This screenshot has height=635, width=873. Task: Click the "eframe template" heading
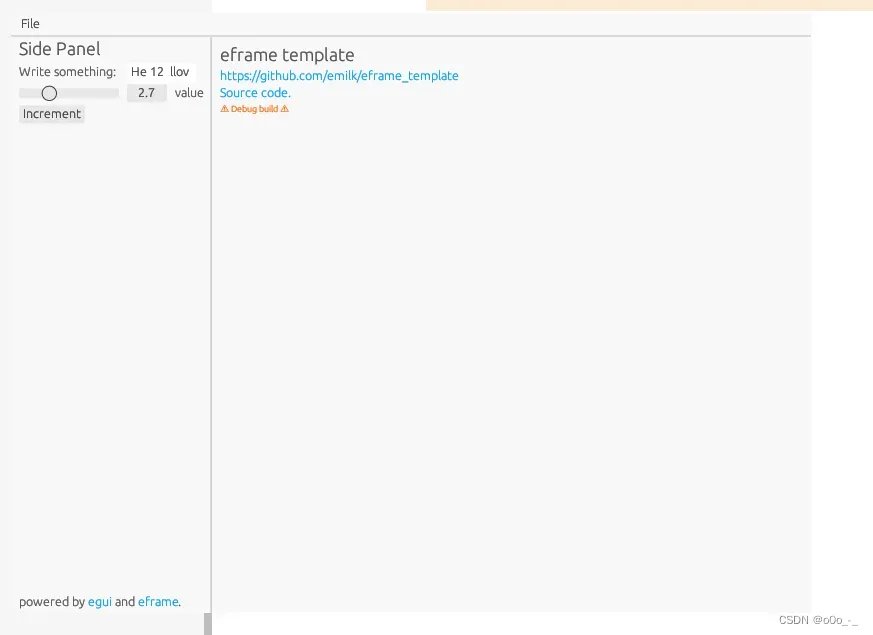(287, 55)
